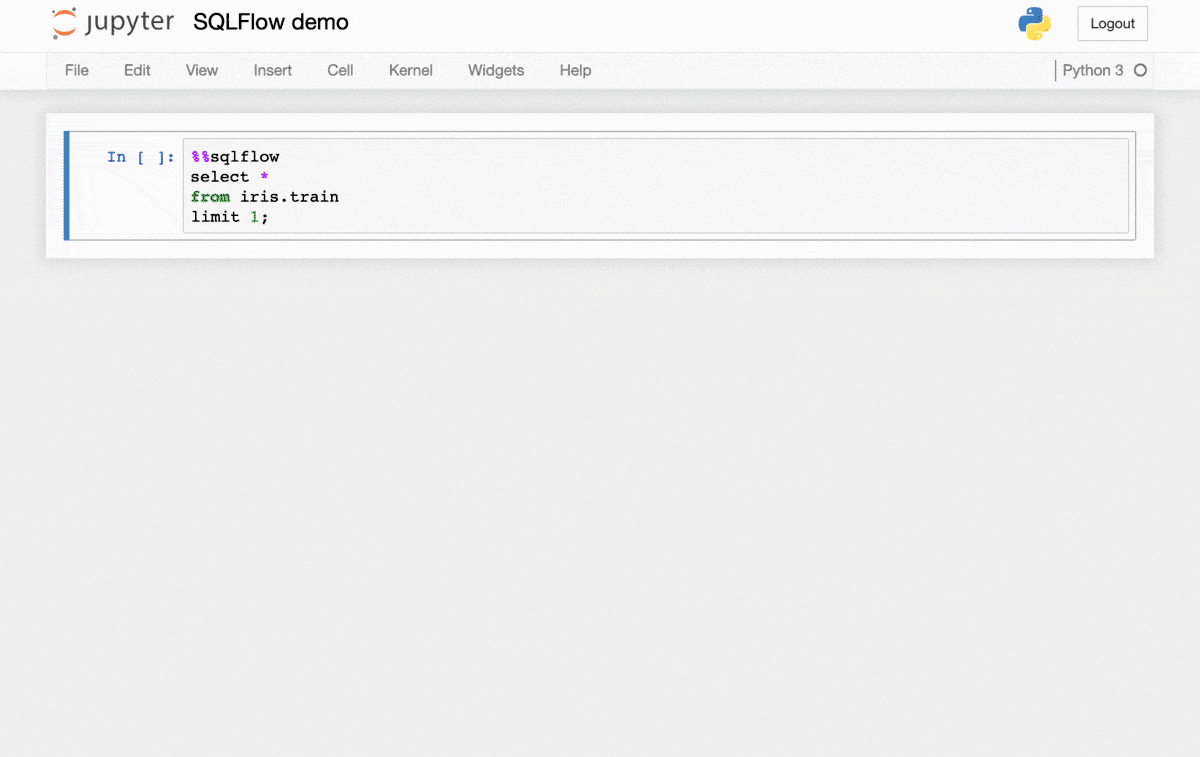Click the Python logo icon
The width and height of the screenshot is (1200, 757).
point(1034,23)
